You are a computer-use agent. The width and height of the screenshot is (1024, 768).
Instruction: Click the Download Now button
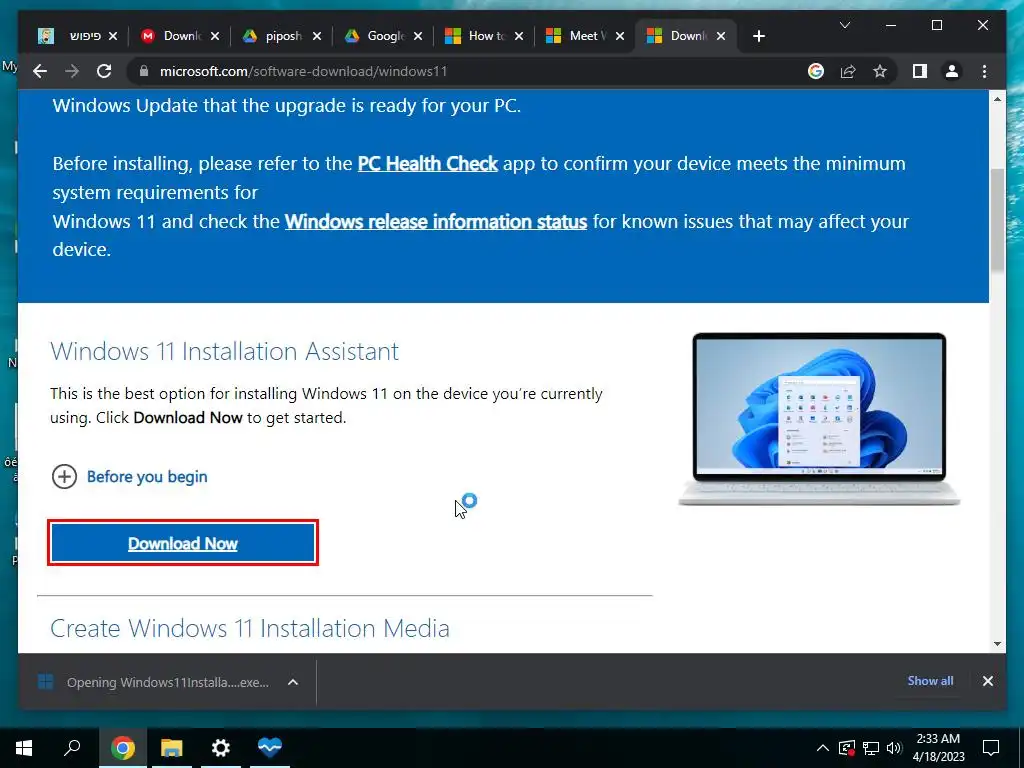point(183,543)
